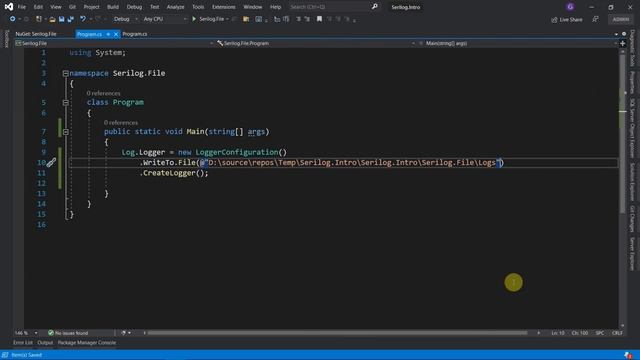Image resolution: width=640 pixels, height=360 pixels.
Task: Open the Extensions menu
Action: (224, 7)
